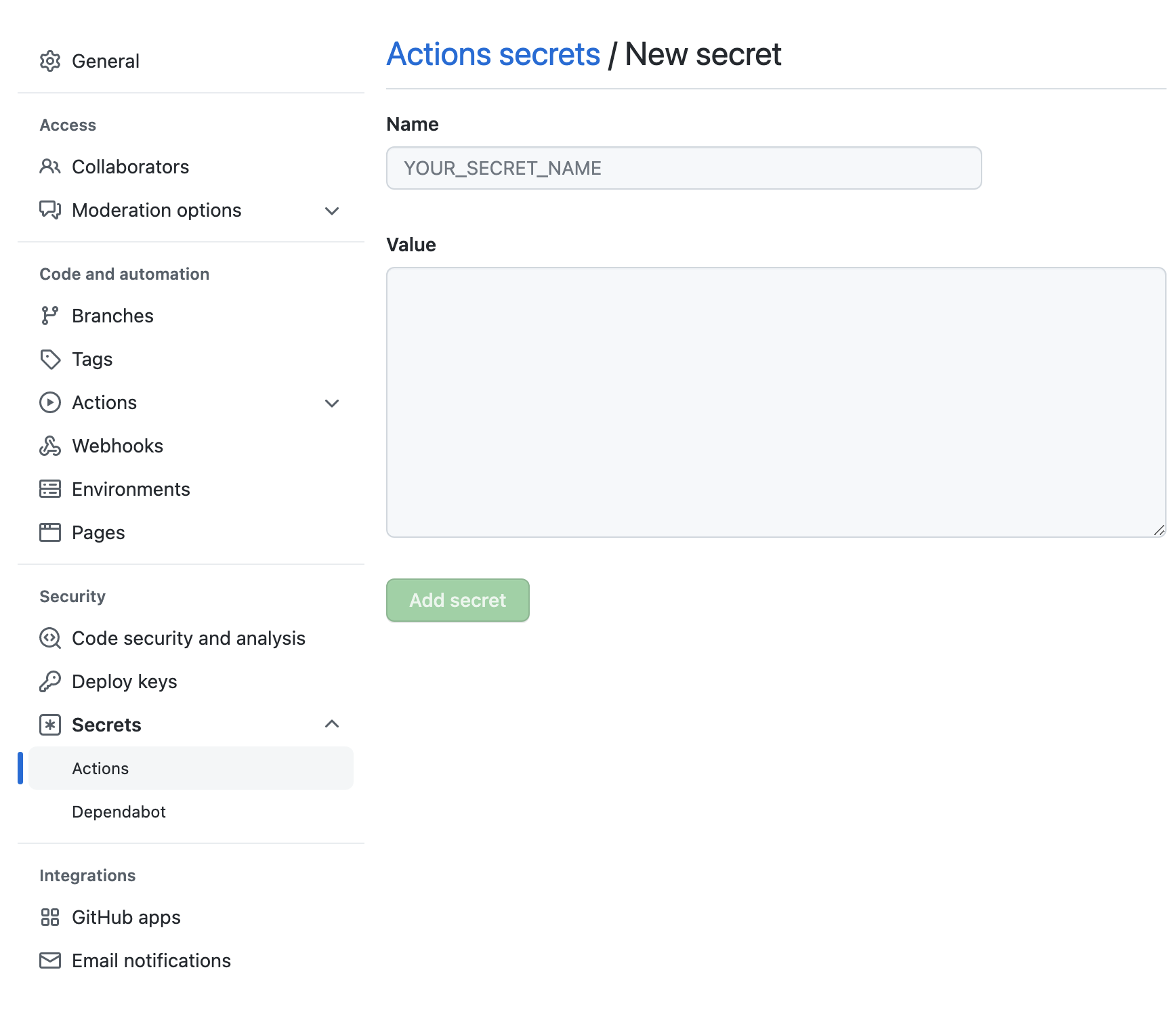1176x1016 pixels.
Task: Expand the Moderation options section
Action: pyautogui.click(x=331, y=211)
